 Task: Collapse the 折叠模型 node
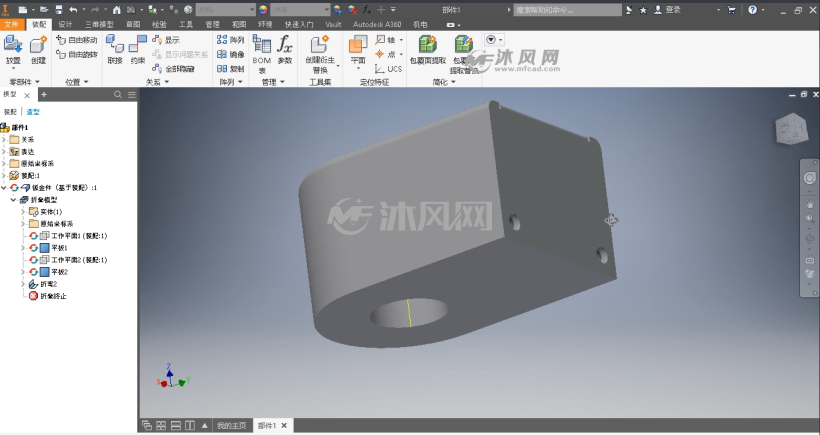click(x=14, y=199)
